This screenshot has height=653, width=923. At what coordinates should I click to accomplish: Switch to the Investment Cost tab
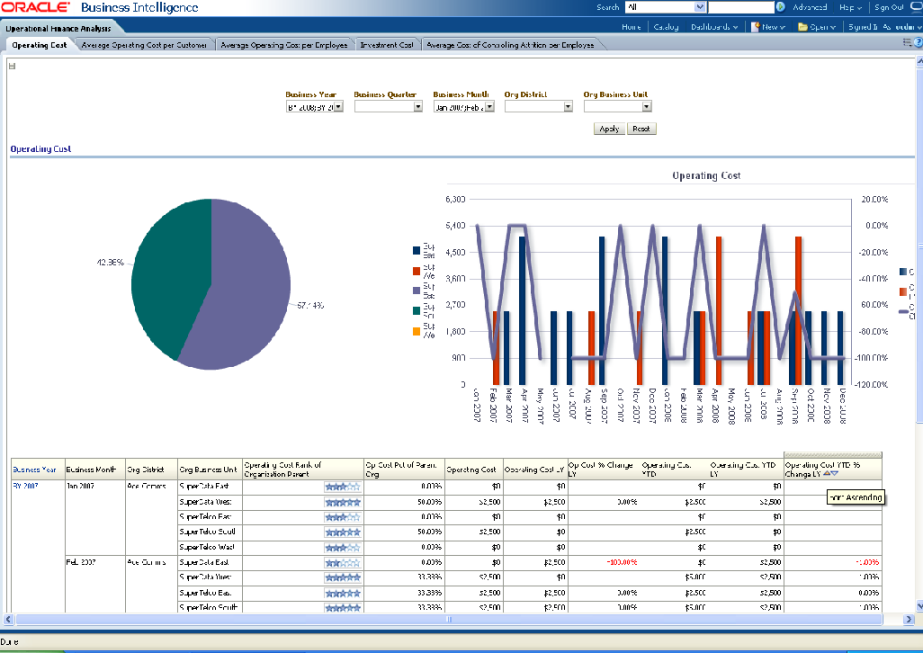coord(387,45)
